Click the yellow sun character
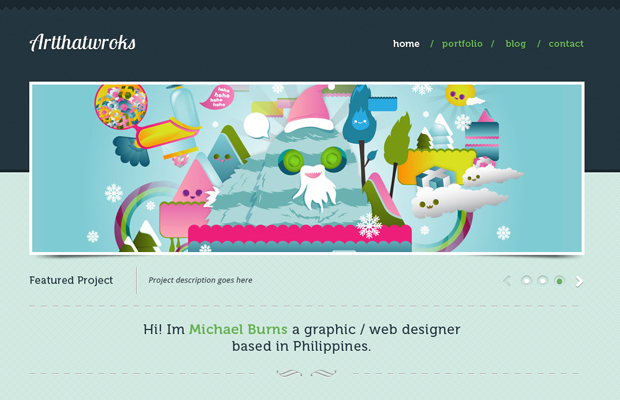Viewport: 620px width, 400px height. [x=460, y=95]
